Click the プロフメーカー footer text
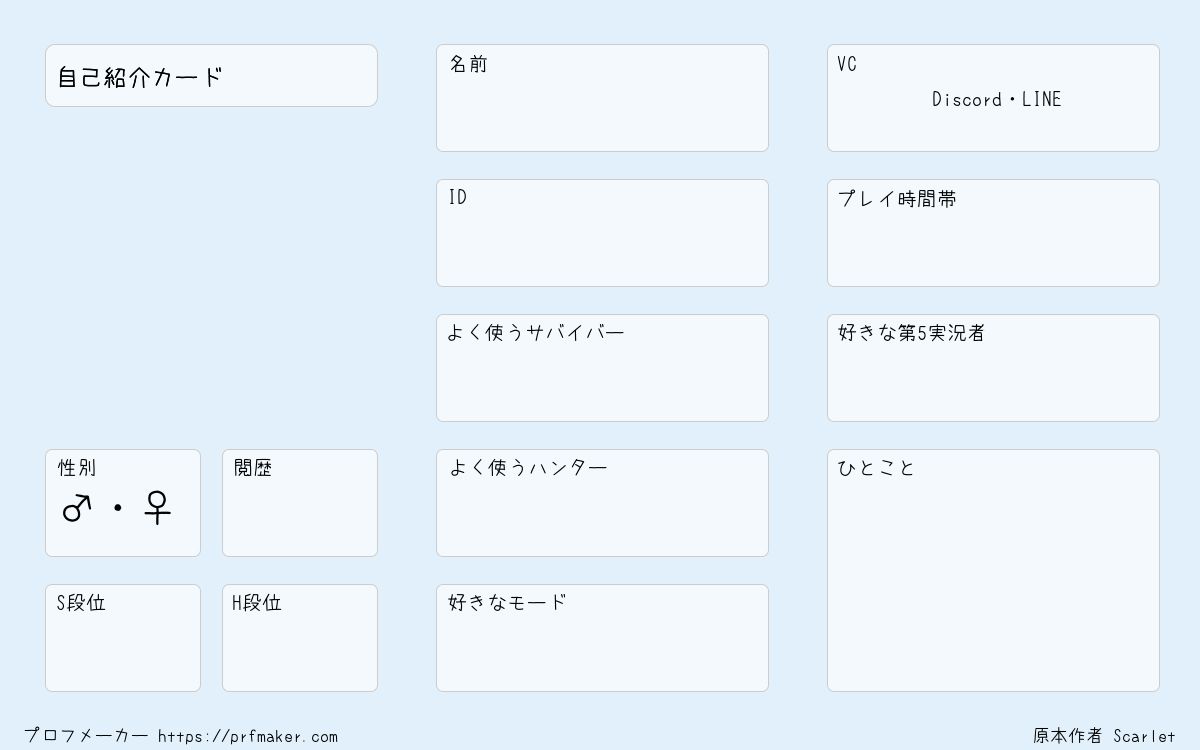 (86, 736)
